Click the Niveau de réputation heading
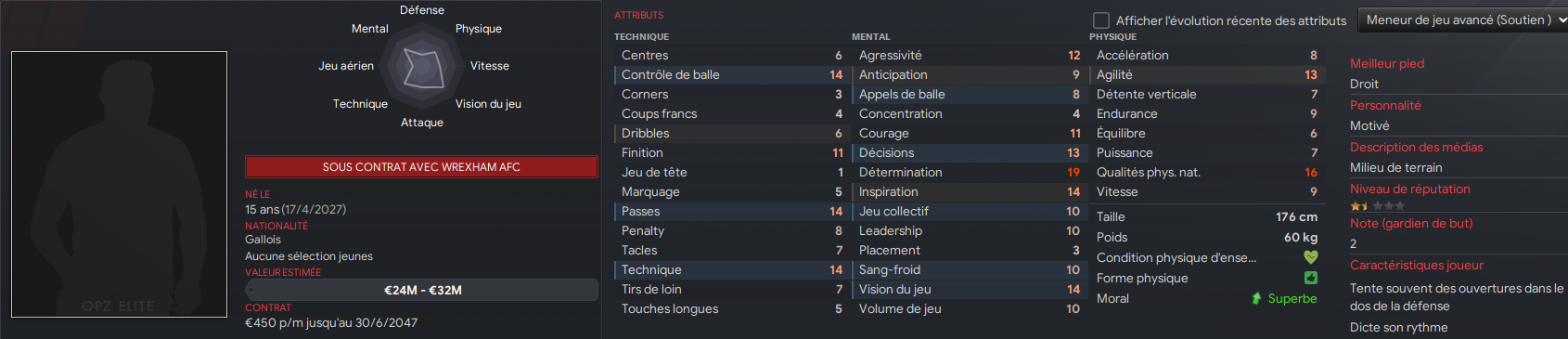This screenshot has height=339, width=1568. click(x=1410, y=189)
